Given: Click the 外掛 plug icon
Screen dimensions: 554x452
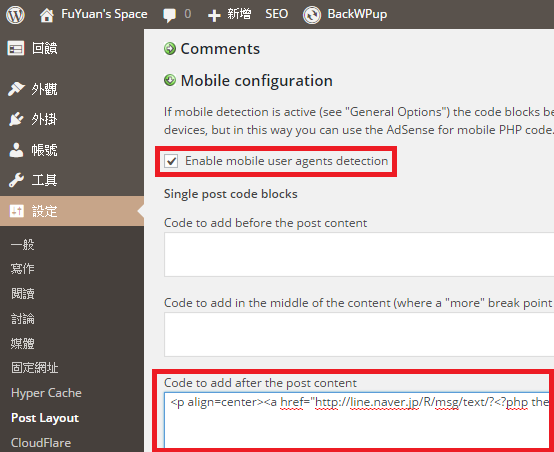Looking at the screenshot, I should [16, 119].
